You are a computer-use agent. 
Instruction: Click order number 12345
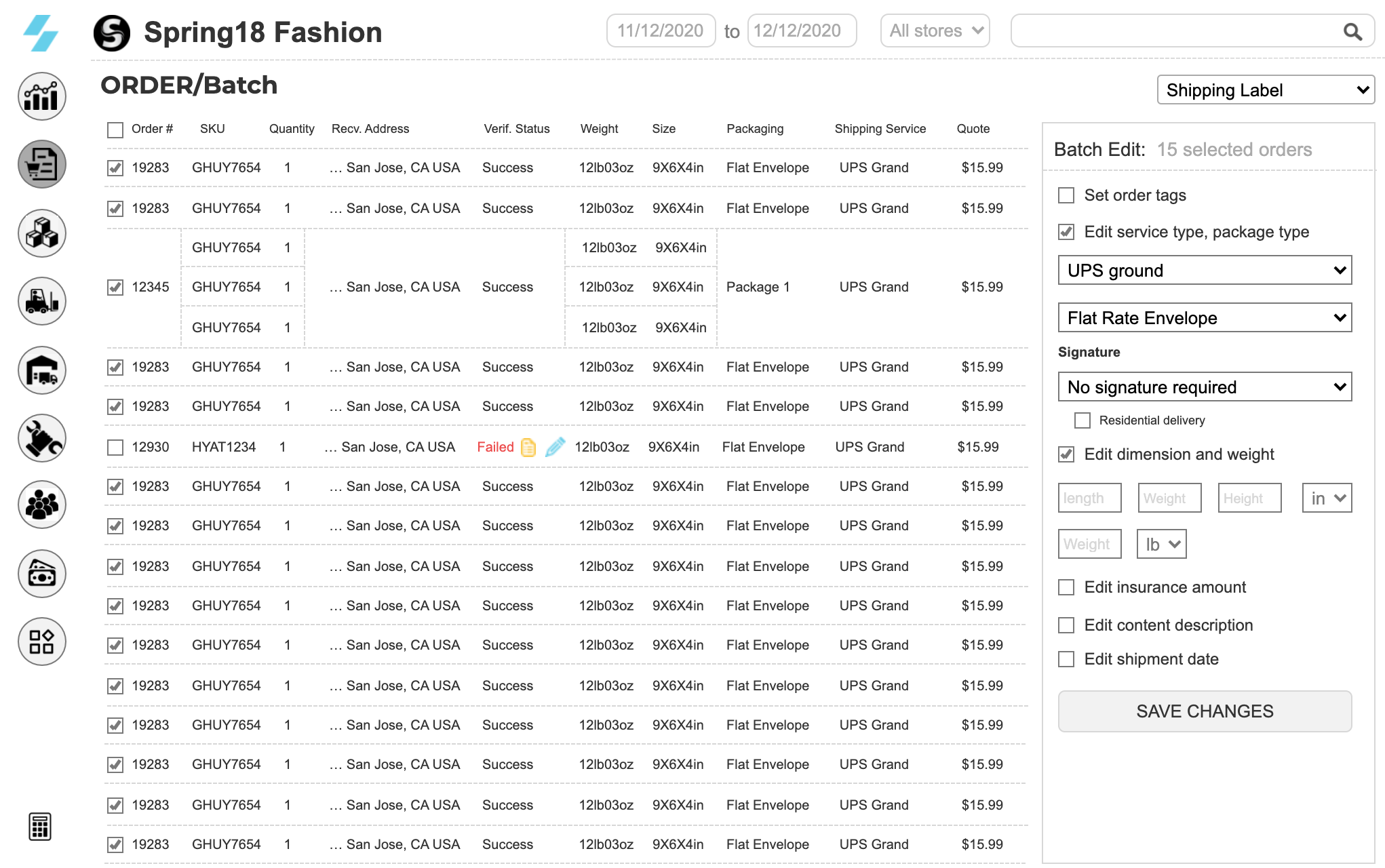(151, 287)
